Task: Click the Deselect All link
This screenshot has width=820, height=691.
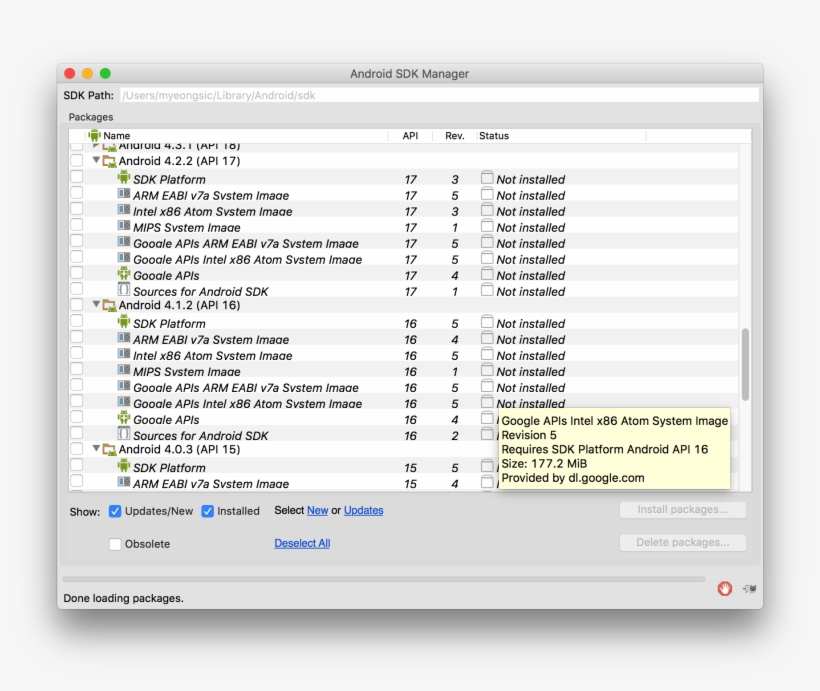Action: point(302,543)
